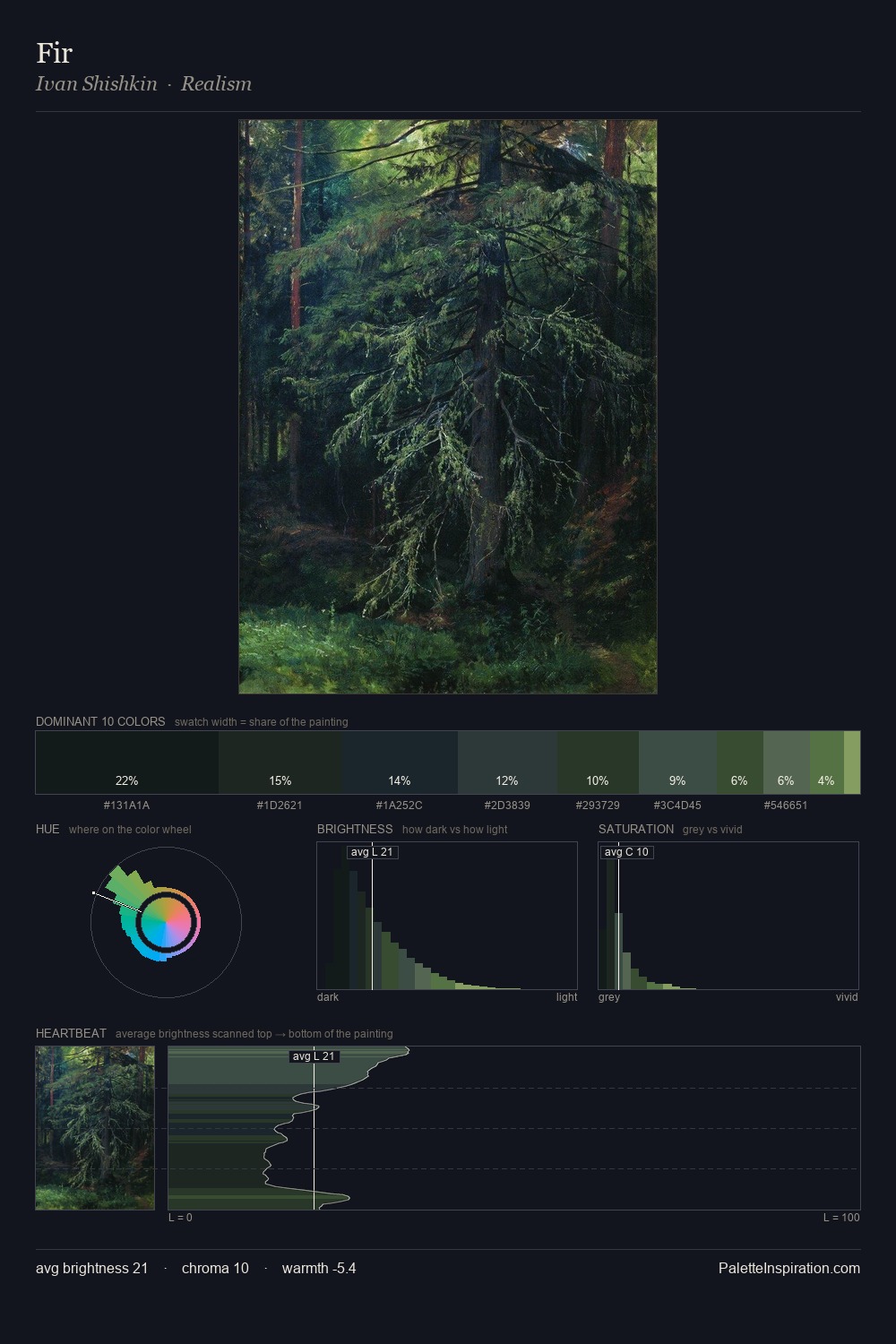Pick the 14% dark blue swatch #1A252C
Screen dimensions: 896x1344
(x=400, y=762)
